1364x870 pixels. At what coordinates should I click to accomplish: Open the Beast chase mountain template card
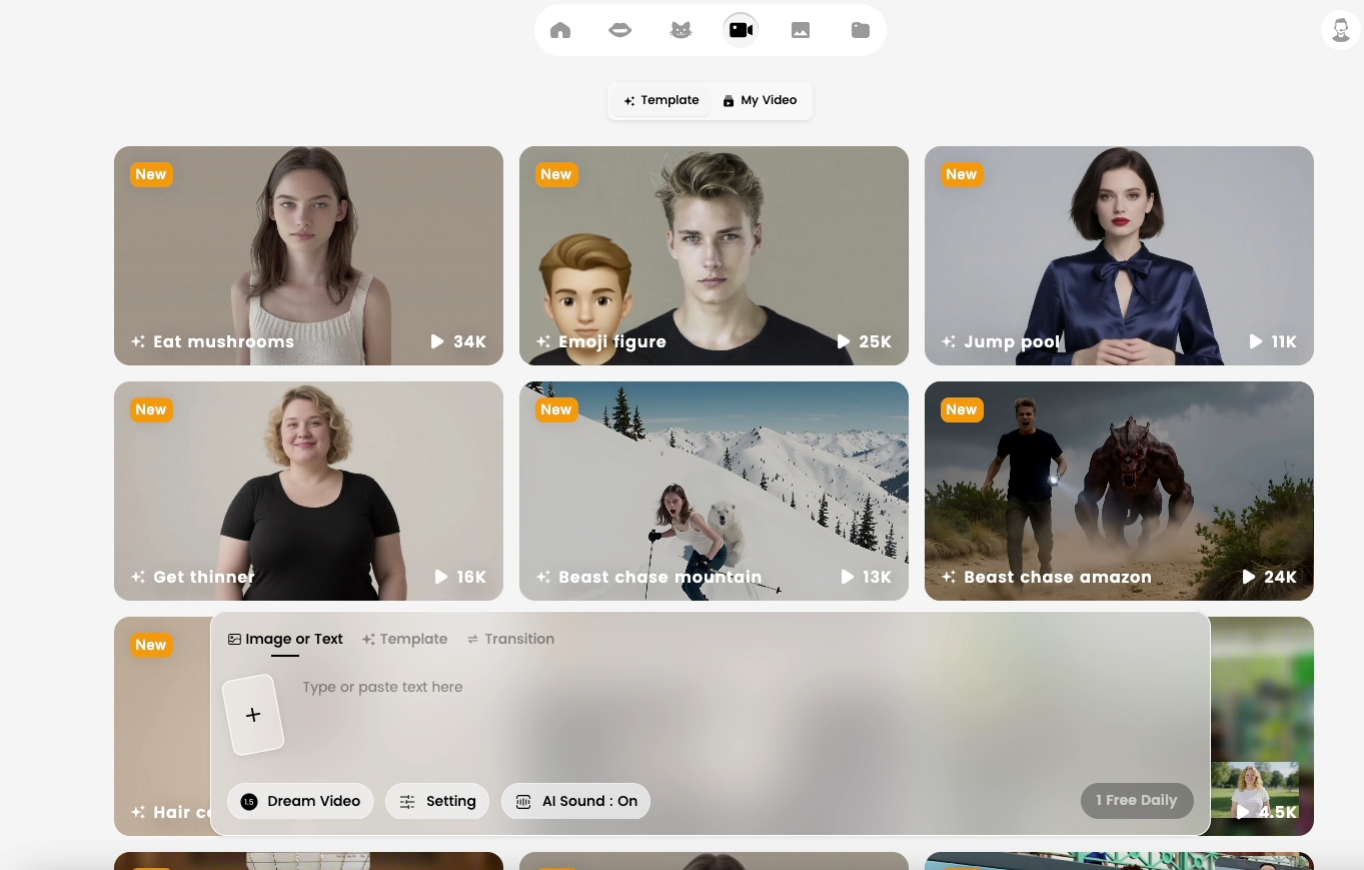714,491
